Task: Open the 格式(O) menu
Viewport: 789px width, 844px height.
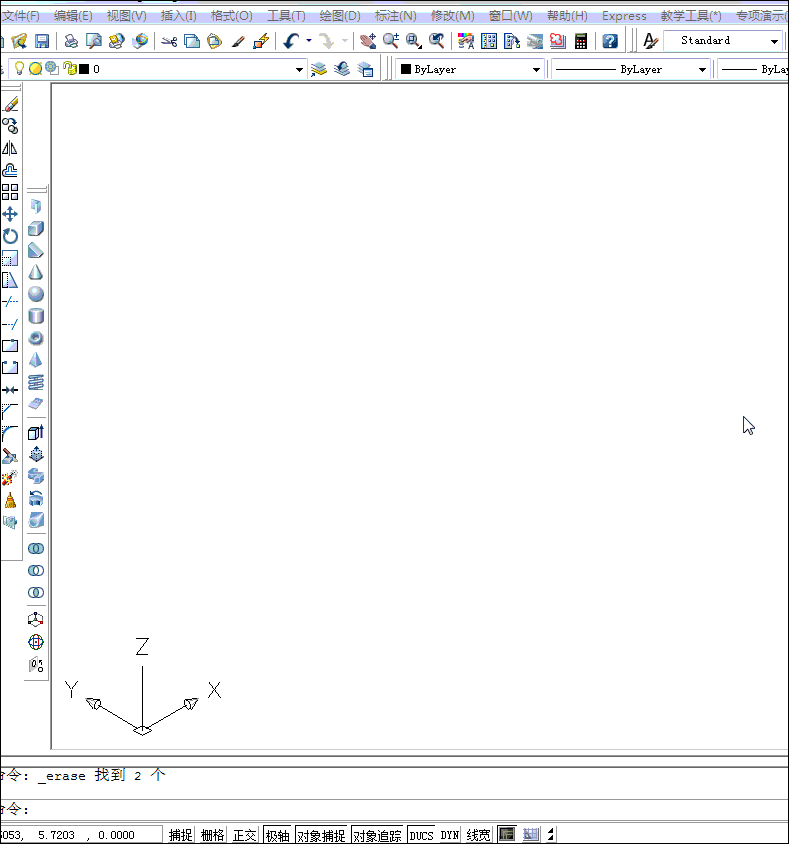Action: coord(231,16)
